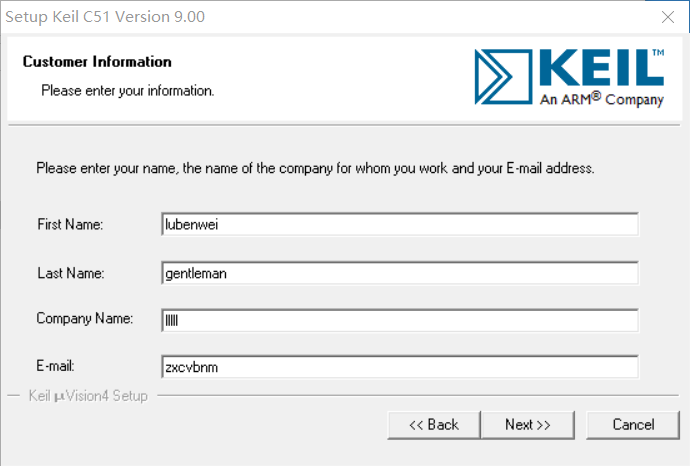The width and height of the screenshot is (690, 466).
Task: Click the E-mail field containing zxcvbnm
Action: (399, 367)
